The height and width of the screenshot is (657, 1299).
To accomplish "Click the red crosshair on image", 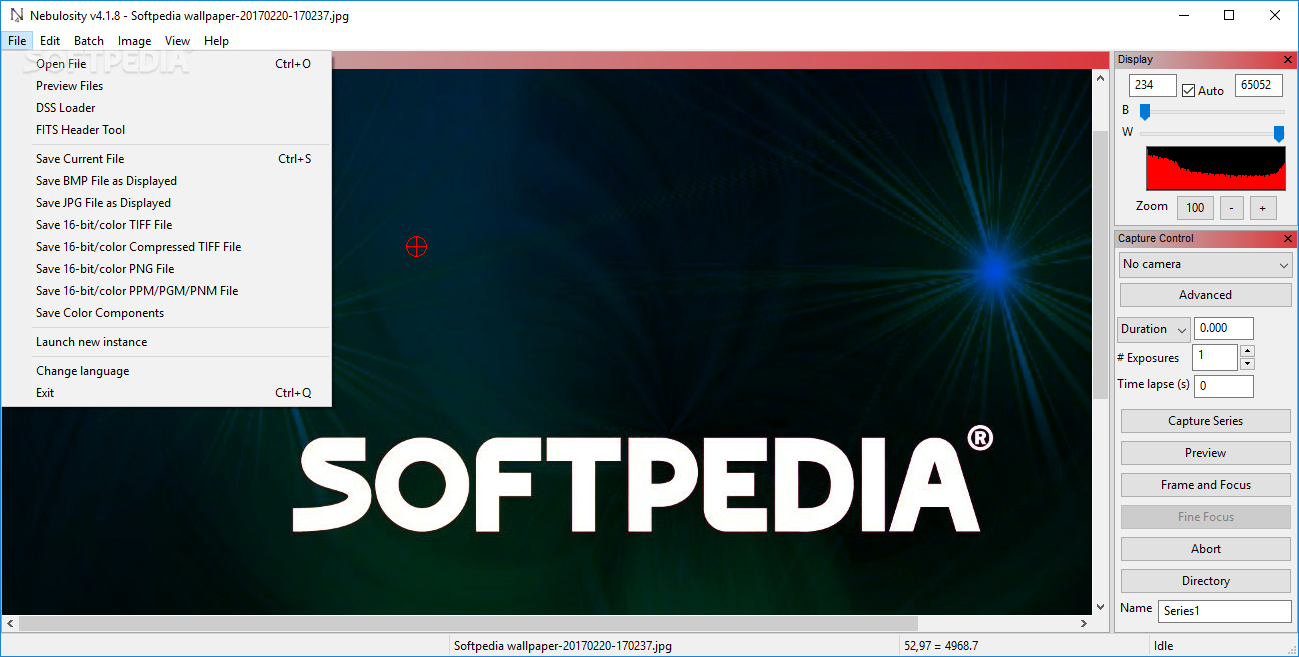I will [416, 246].
